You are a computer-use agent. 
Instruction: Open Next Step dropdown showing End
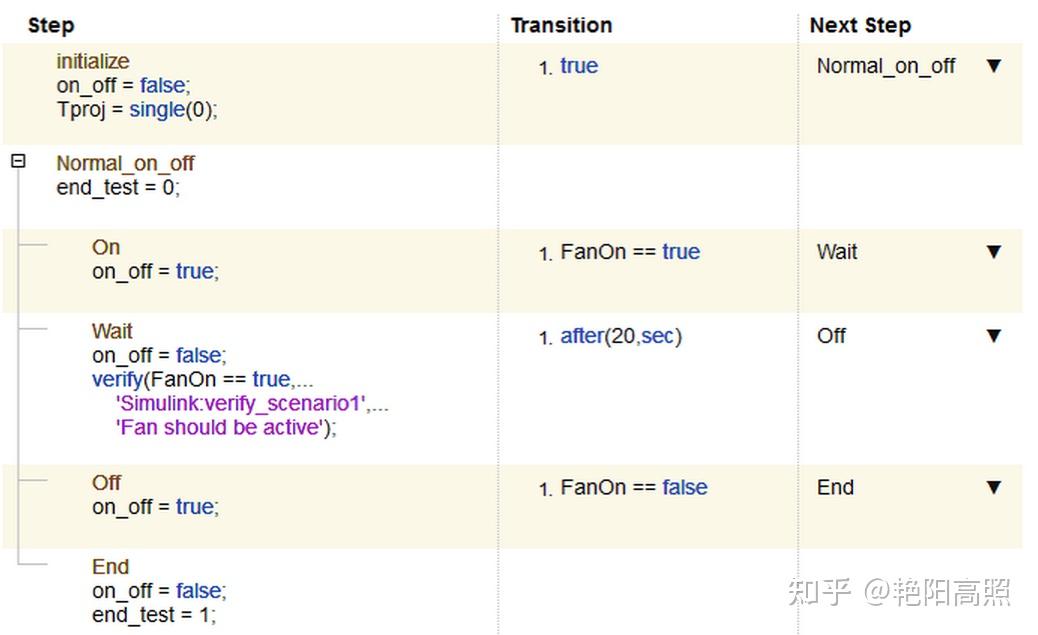(993, 488)
